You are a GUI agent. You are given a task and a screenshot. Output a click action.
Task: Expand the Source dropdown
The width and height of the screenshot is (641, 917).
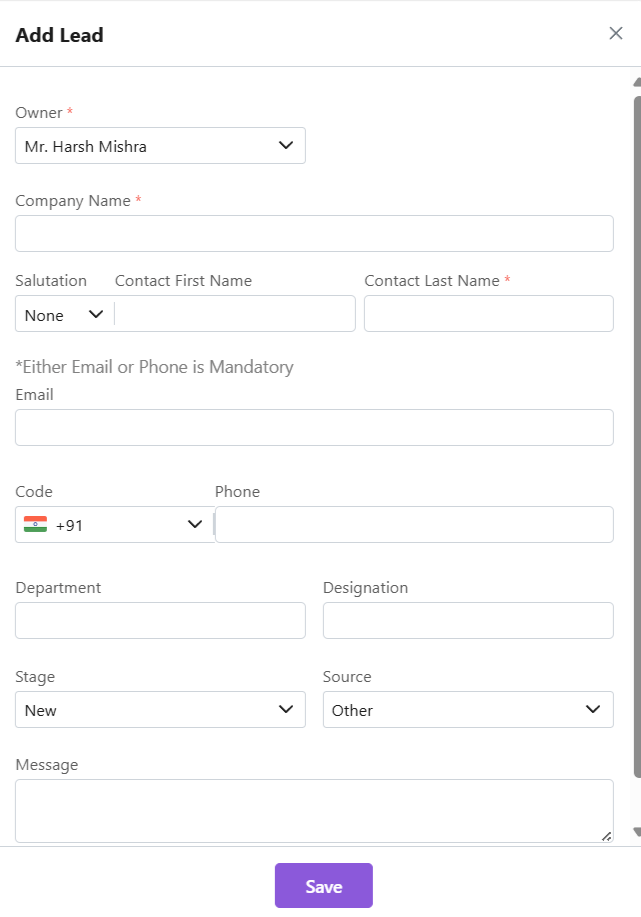coord(468,710)
